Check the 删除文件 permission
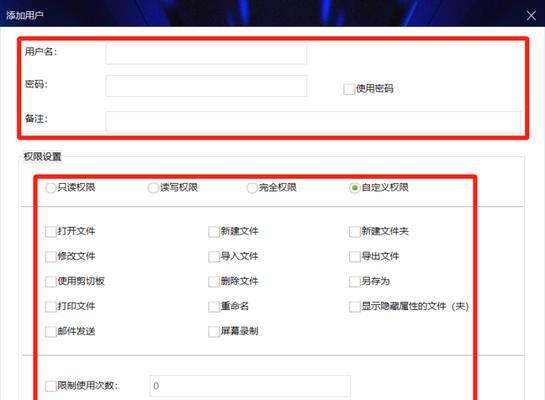545x400 pixels. coord(214,282)
